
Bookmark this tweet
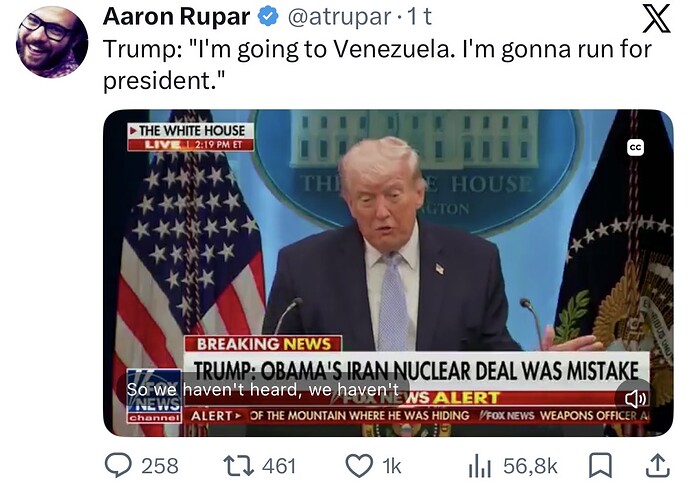coord(601,466)
